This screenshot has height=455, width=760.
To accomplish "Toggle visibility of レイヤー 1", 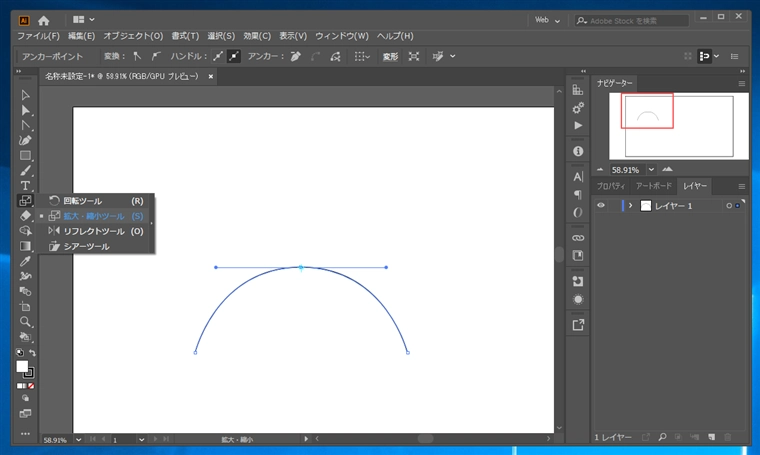I will click(601, 205).
